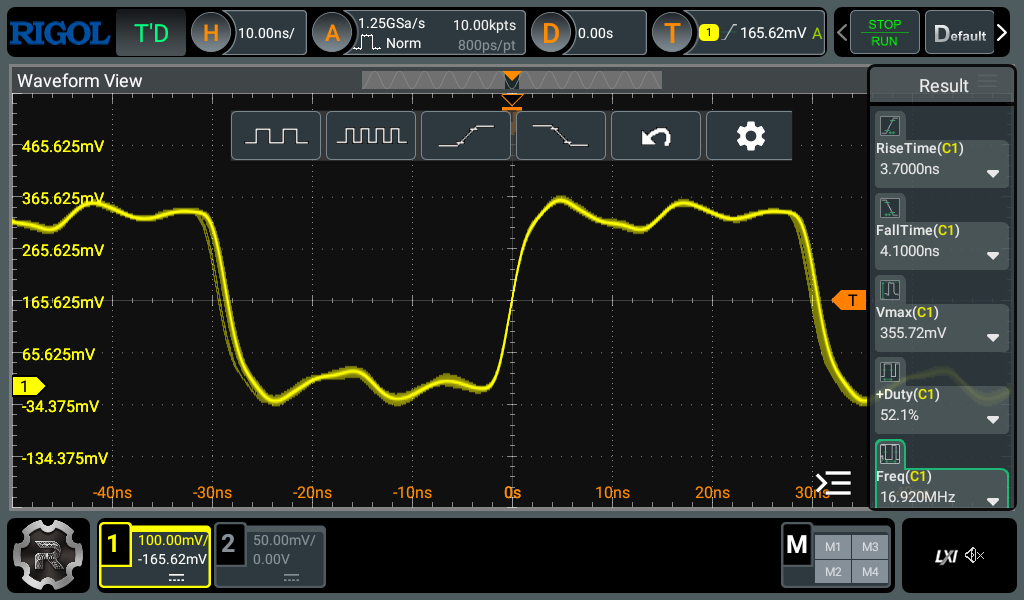Click the Default button

click(x=959, y=33)
